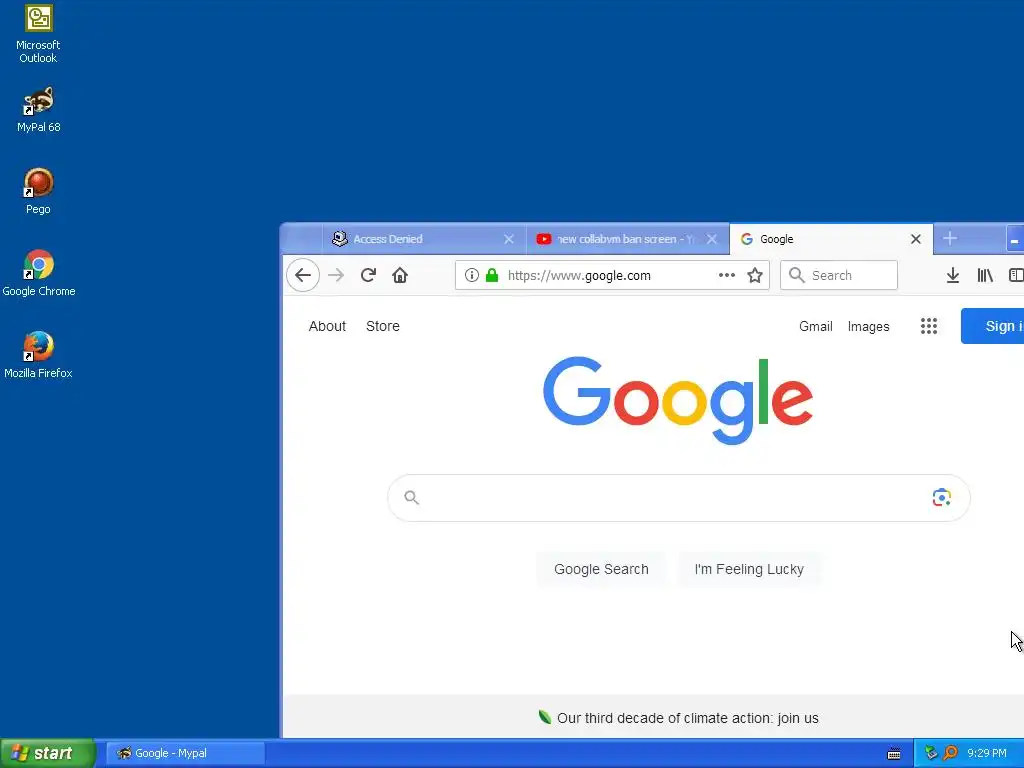This screenshot has width=1024, height=768.
Task: Open the Images link
Action: [x=869, y=326]
